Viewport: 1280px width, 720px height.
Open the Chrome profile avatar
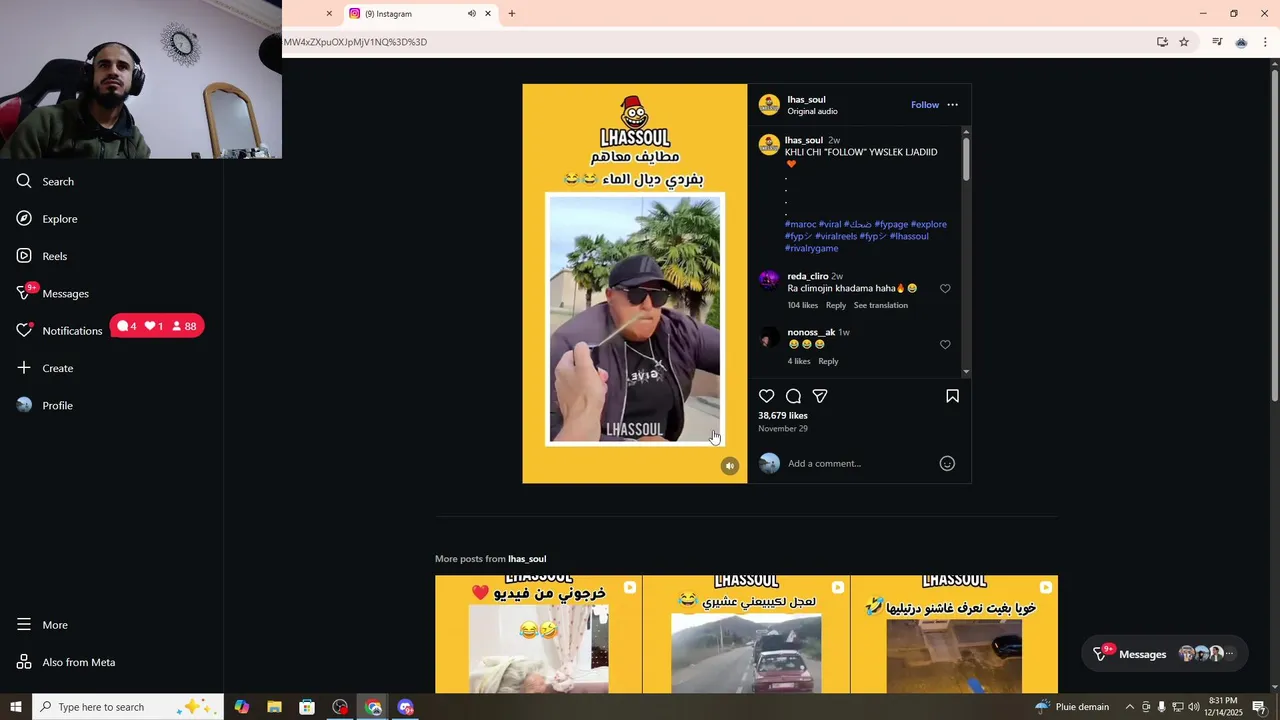pyautogui.click(x=1241, y=42)
